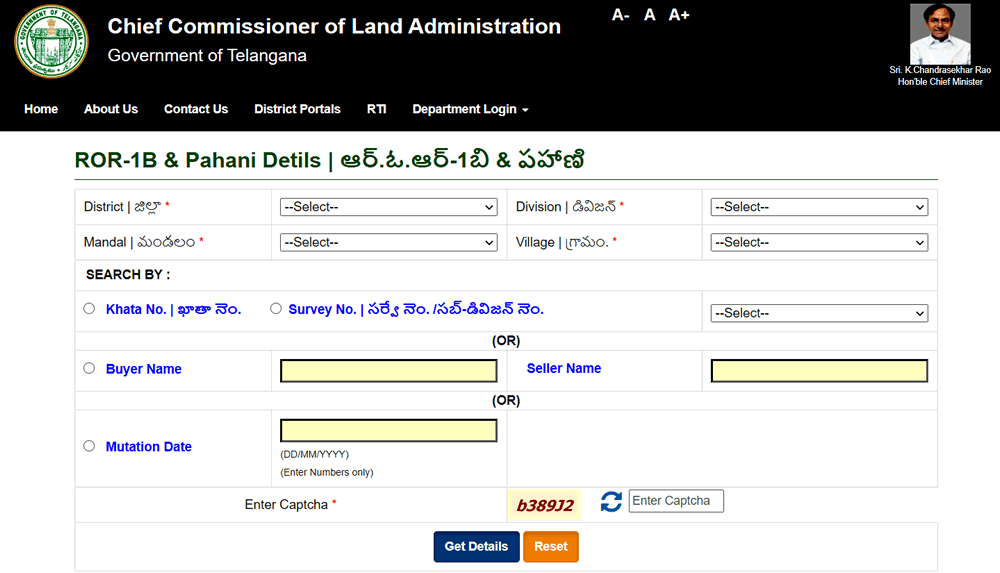
Task: Click the captcha image b389J2
Action: coord(545,505)
